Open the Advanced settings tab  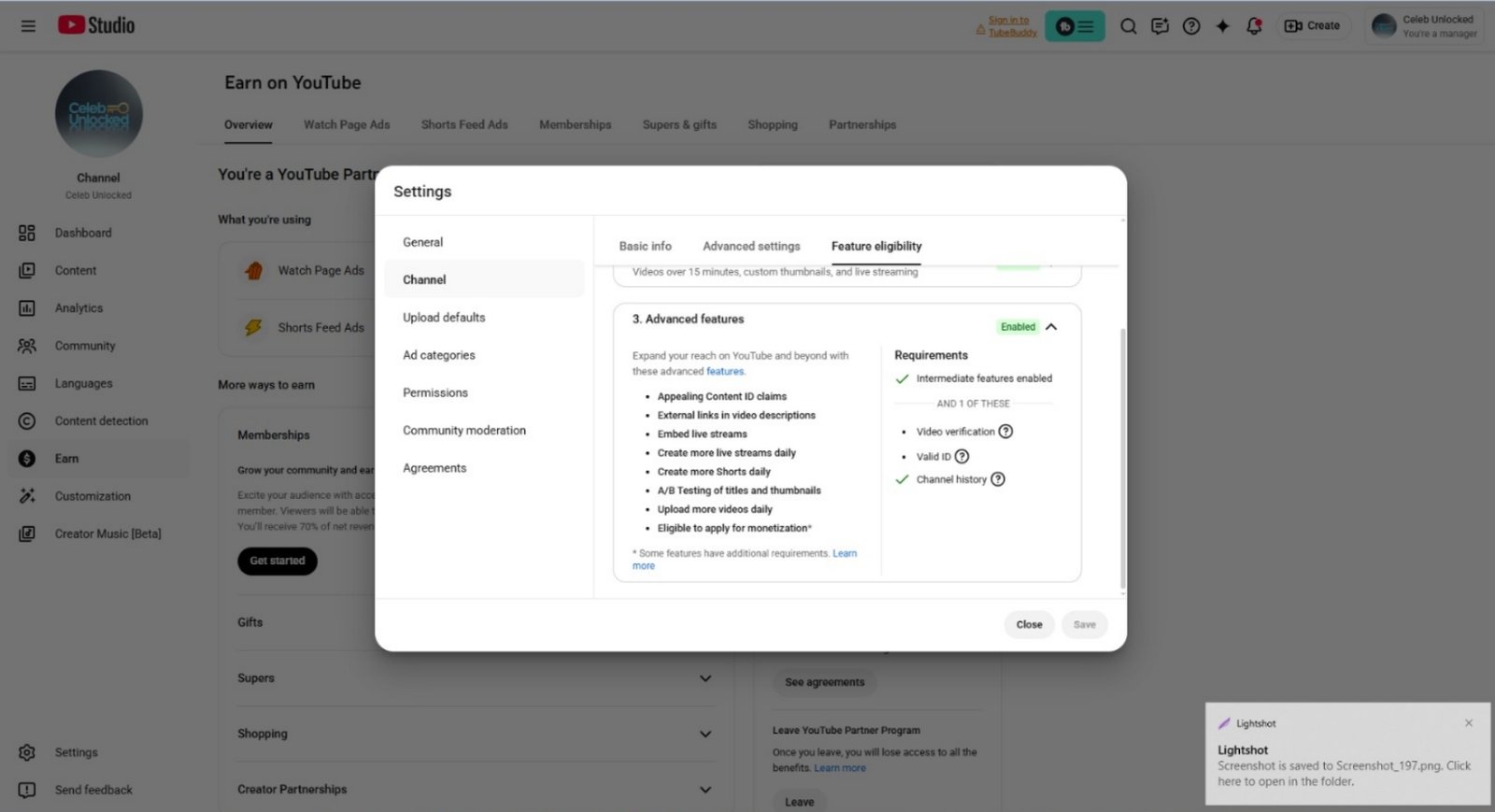[751, 247]
